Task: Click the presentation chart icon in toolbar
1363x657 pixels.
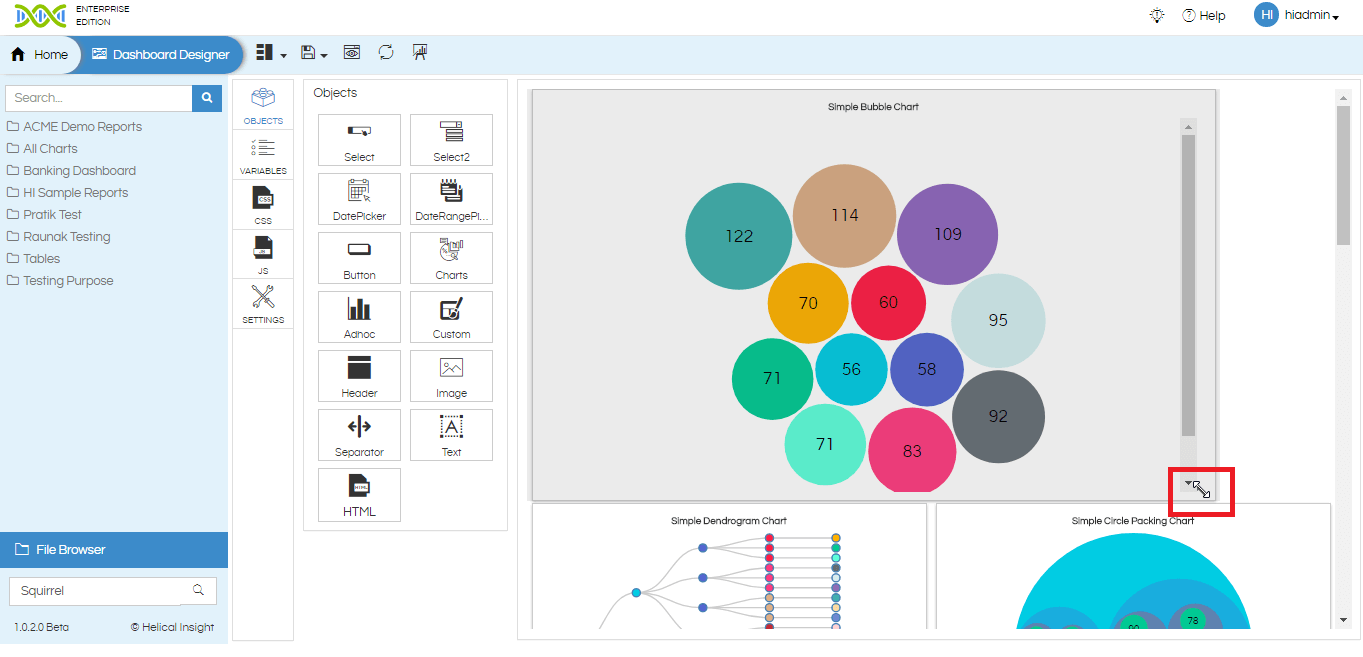Action: tap(420, 53)
